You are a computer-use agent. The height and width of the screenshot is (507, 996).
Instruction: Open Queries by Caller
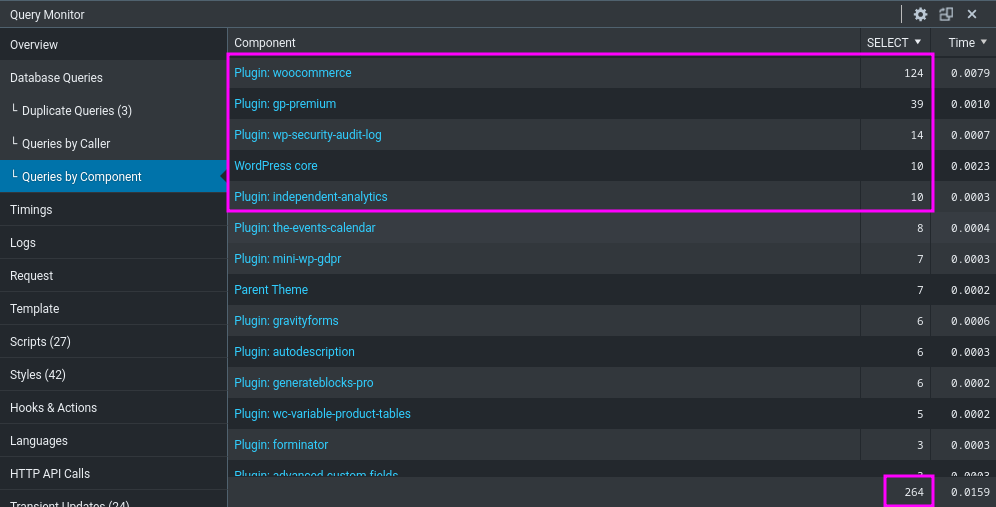[x=113, y=144]
